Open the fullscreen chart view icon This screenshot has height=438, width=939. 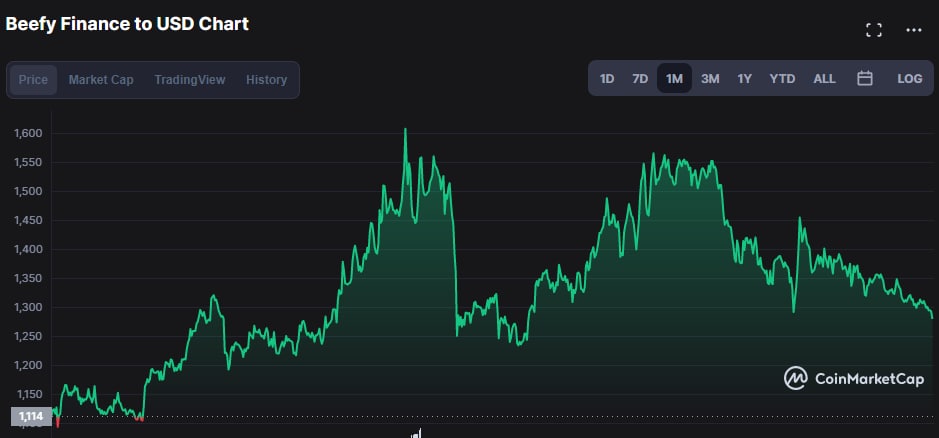click(x=874, y=31)
